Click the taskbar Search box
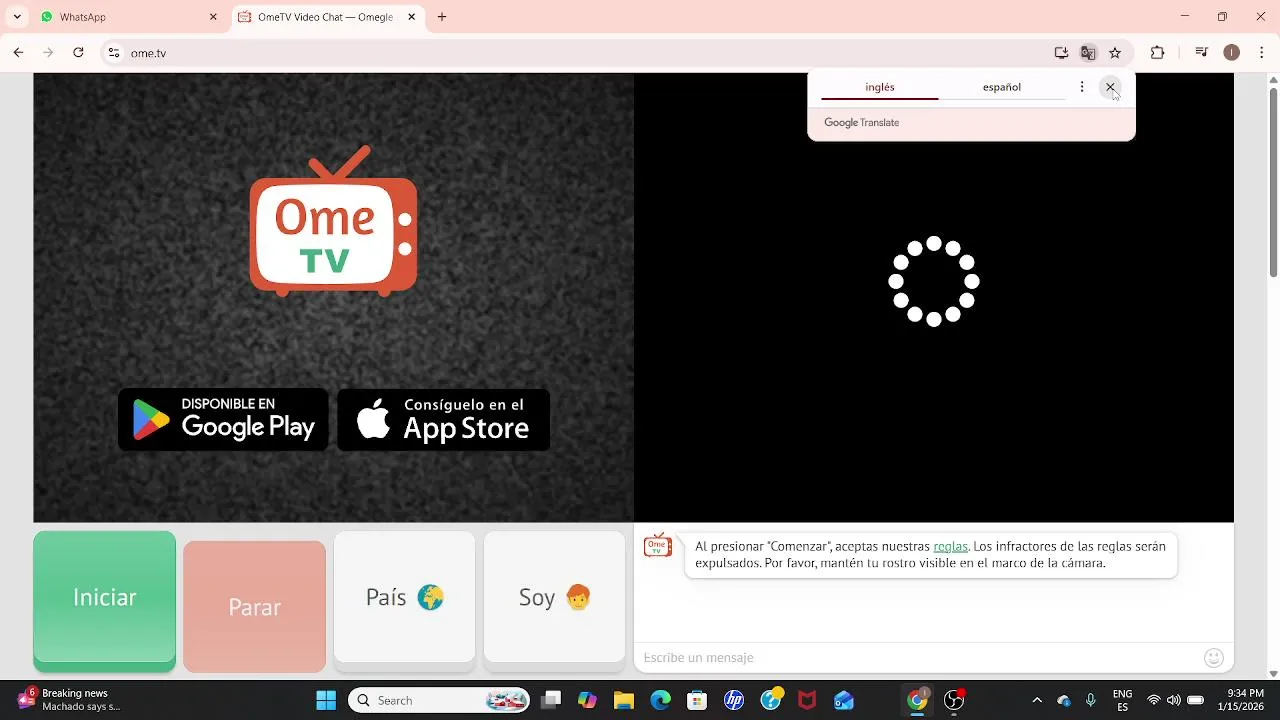 coord(440,700)
